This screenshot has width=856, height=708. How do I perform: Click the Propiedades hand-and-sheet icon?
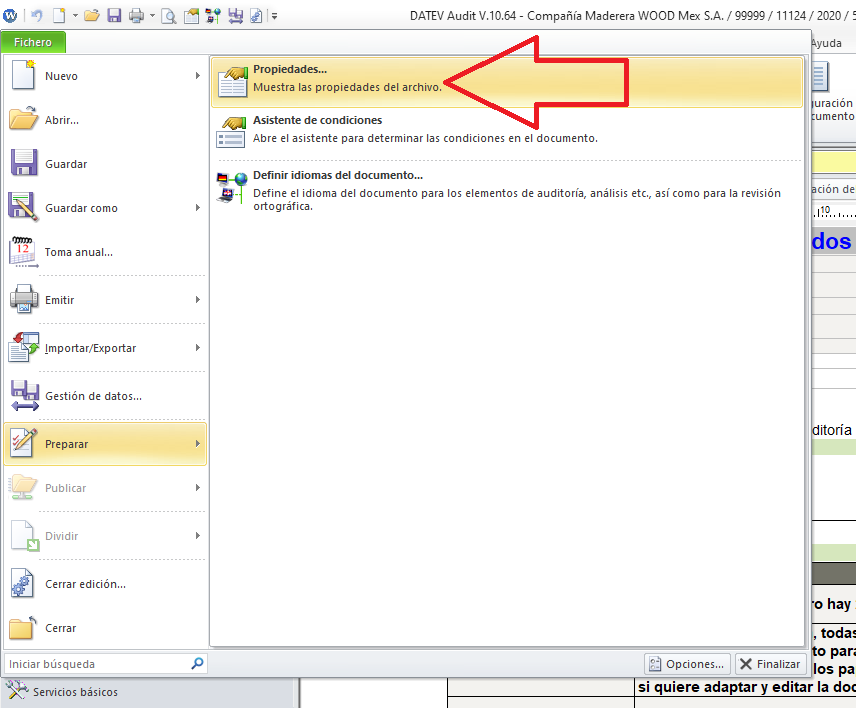point(233,81)
